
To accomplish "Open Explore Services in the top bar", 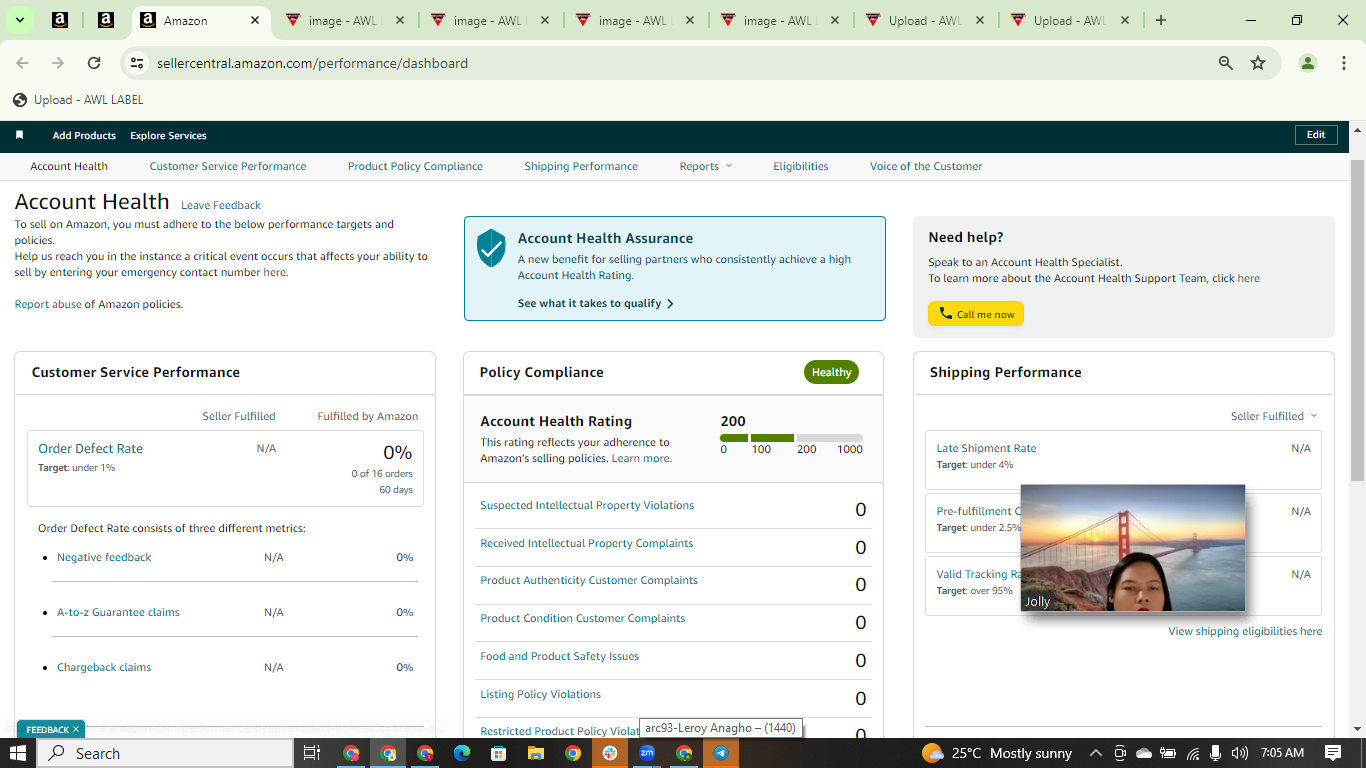I will 168,135.
